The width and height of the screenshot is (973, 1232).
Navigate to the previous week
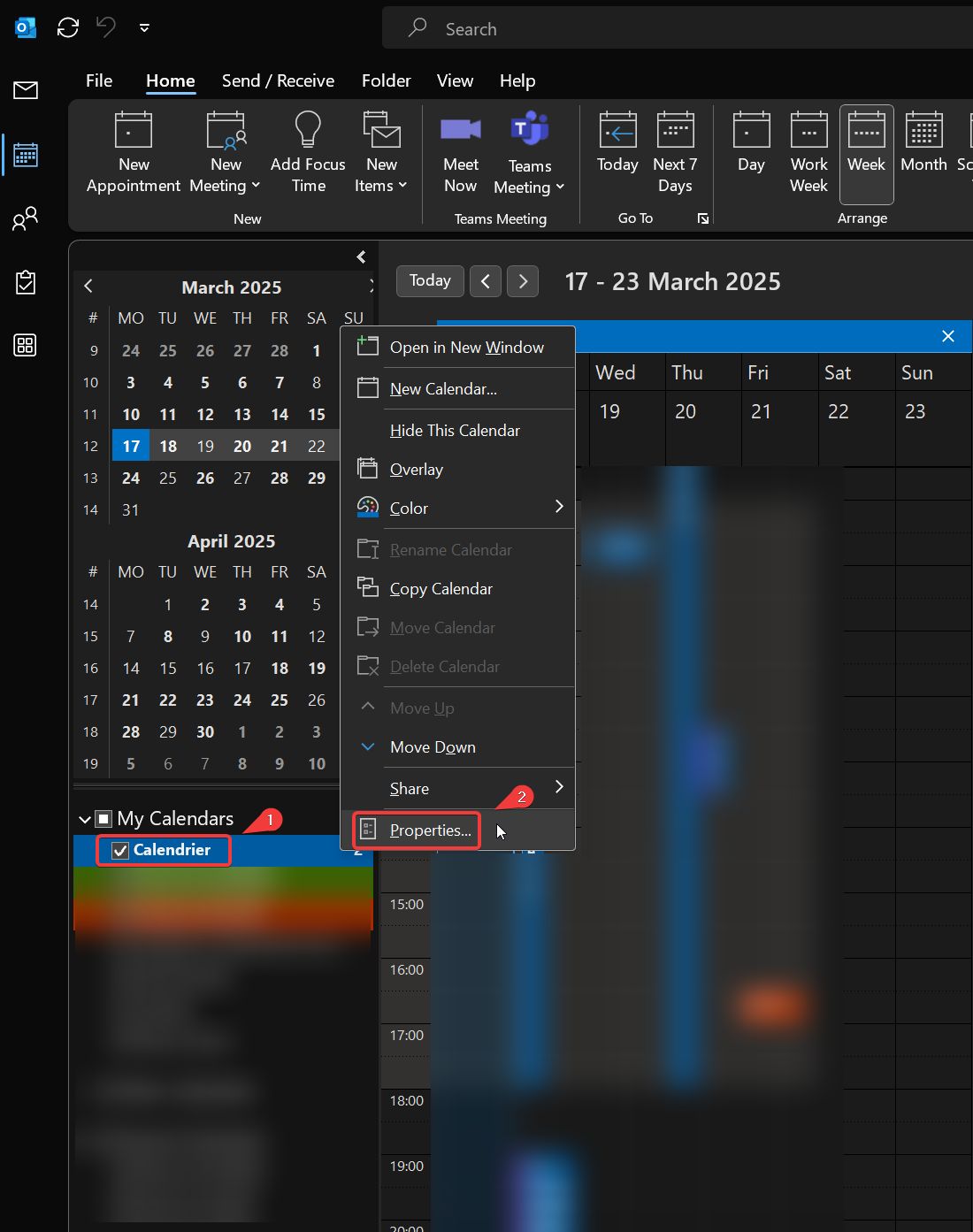(485, 280)
